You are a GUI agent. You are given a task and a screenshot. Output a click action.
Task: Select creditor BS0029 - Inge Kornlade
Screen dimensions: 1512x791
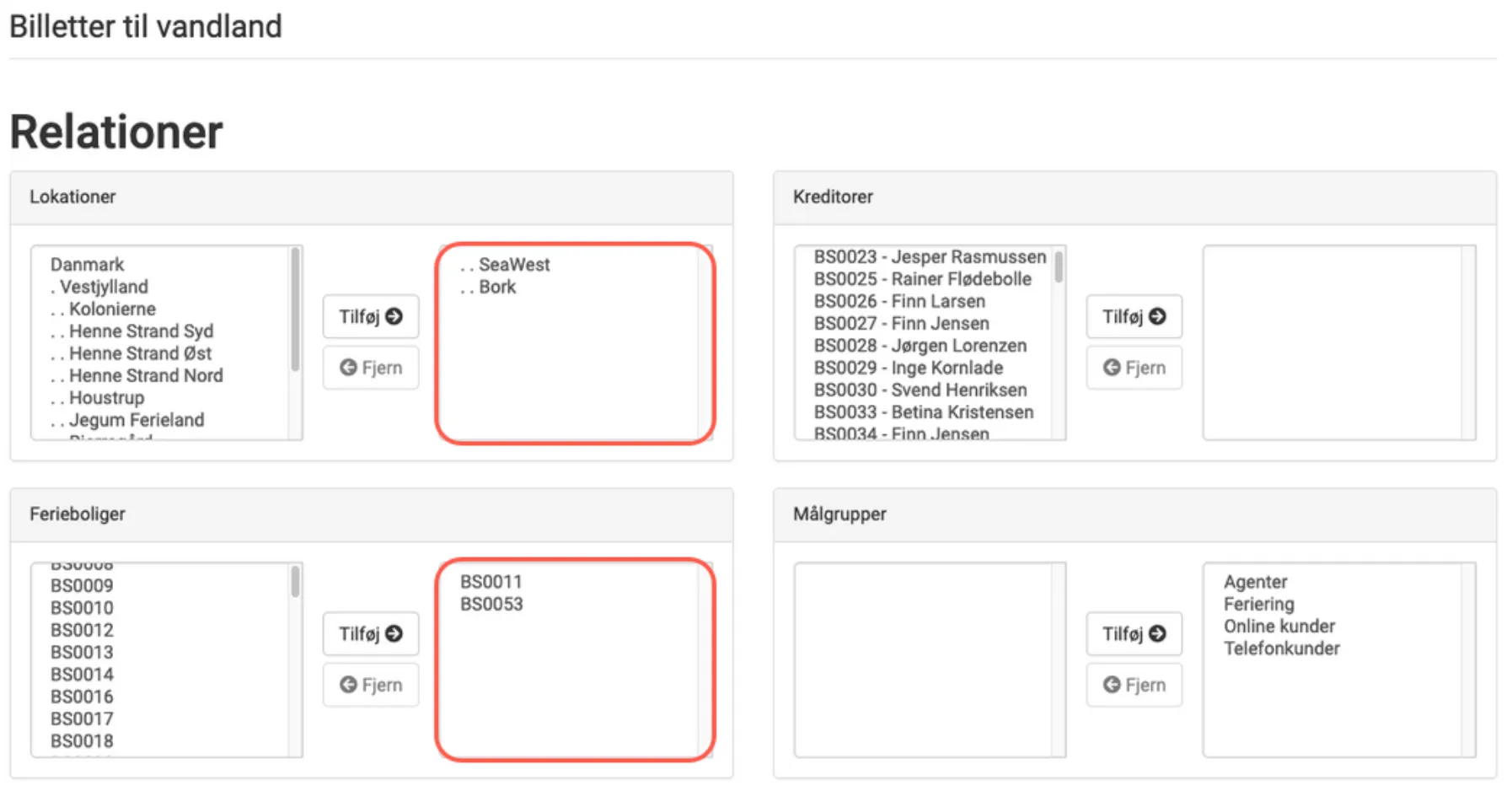908,368
